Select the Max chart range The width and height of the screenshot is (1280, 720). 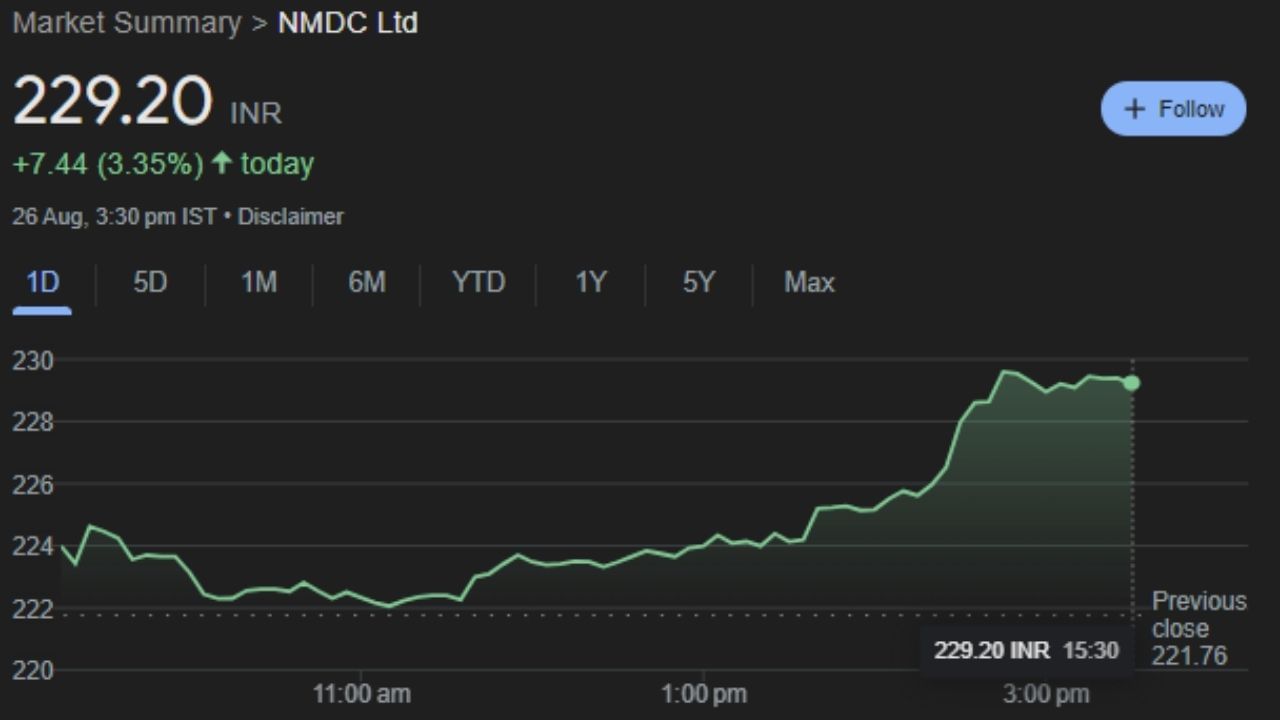click(x=809, y=283)
